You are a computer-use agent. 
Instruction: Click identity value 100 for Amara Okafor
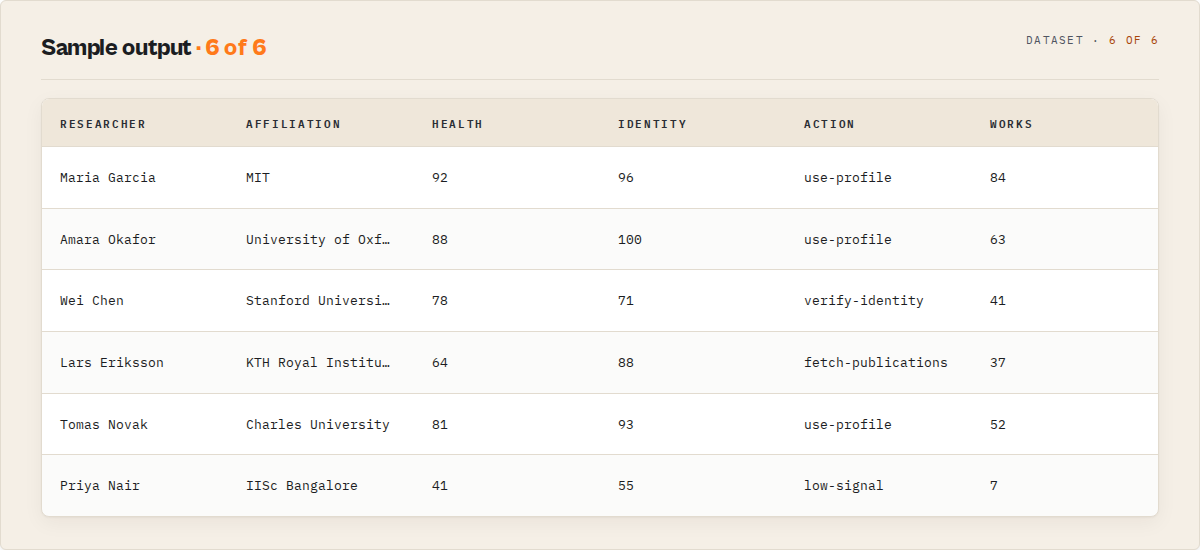tap(630, 240)
